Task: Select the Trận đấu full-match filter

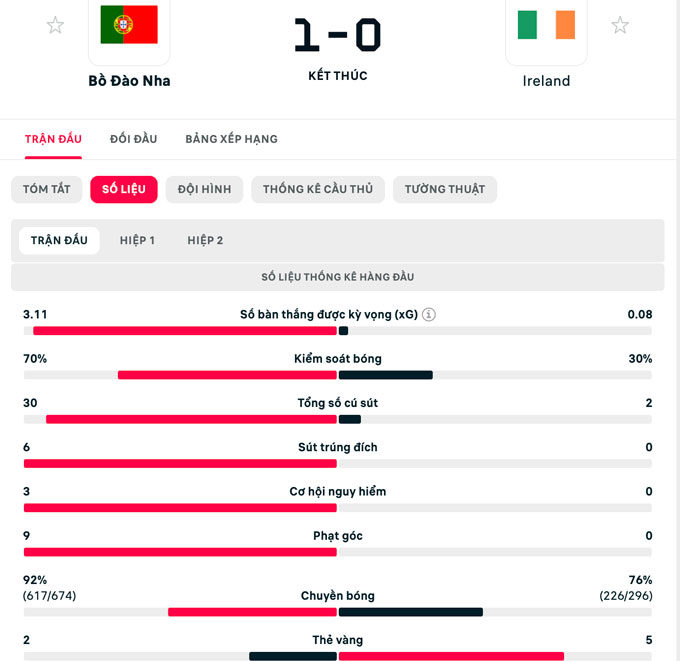Action: [59, 240]
